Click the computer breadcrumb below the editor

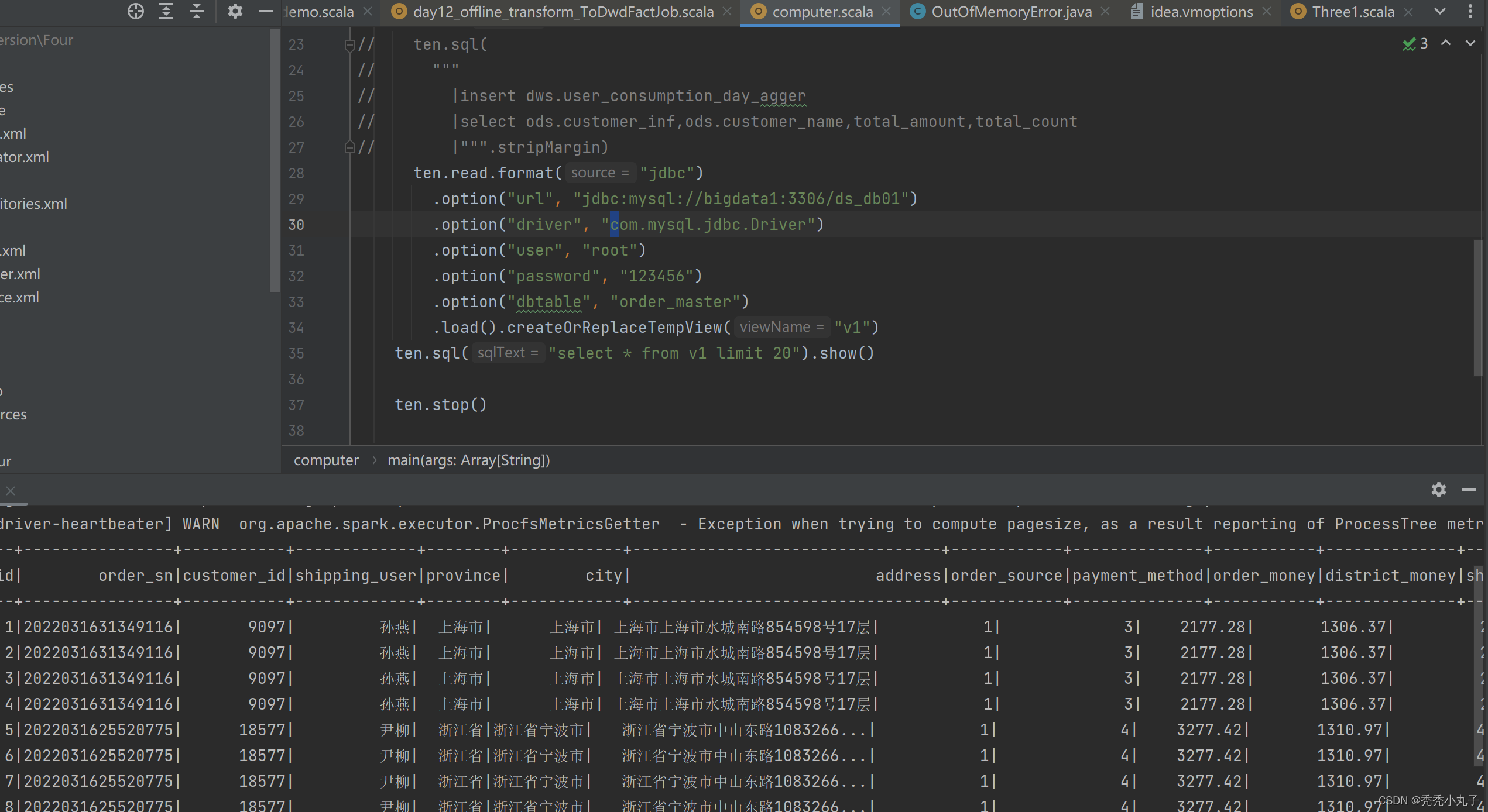[325, 460]
